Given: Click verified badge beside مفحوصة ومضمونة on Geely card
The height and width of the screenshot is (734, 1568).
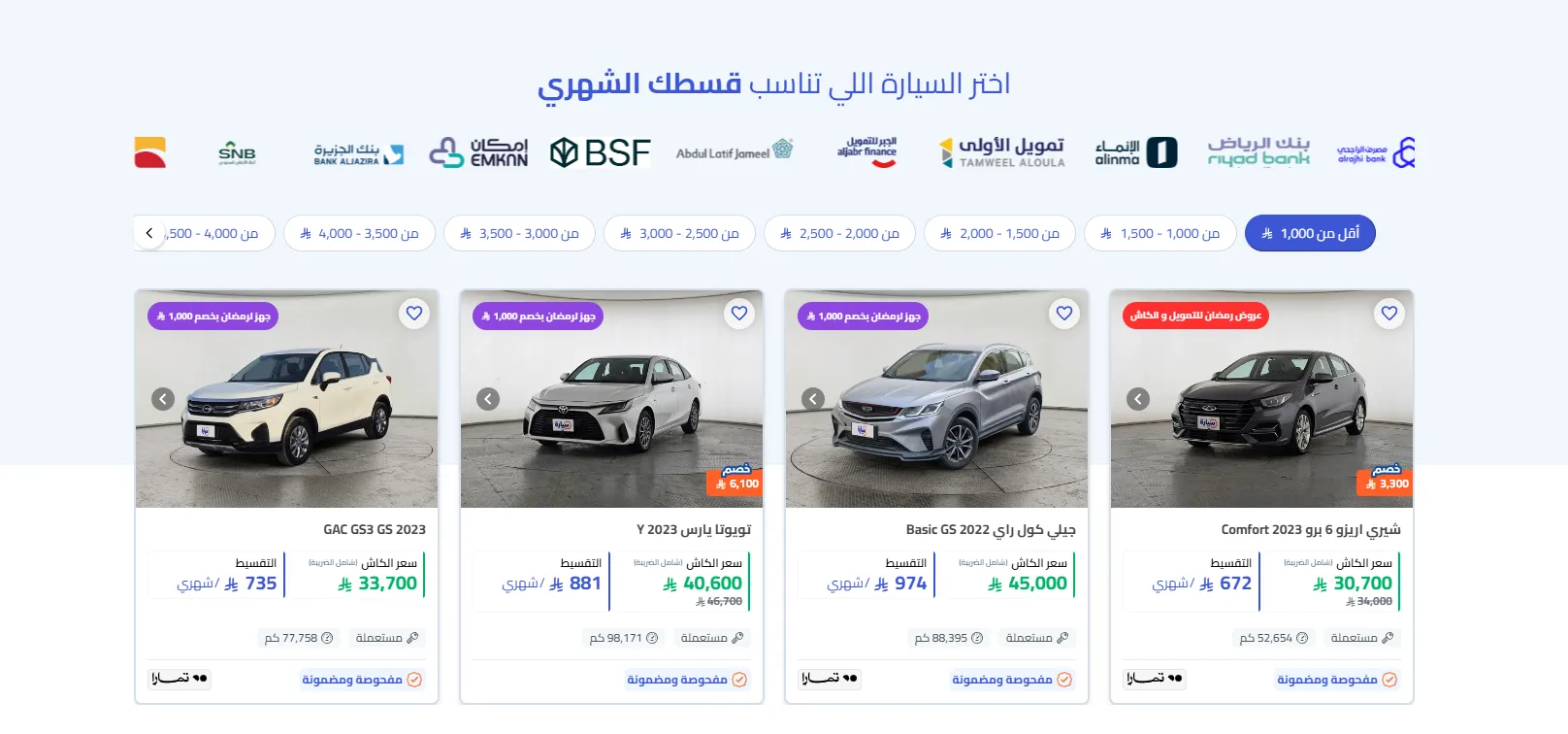Looking at the screenshot, I should click(1064, 681).
